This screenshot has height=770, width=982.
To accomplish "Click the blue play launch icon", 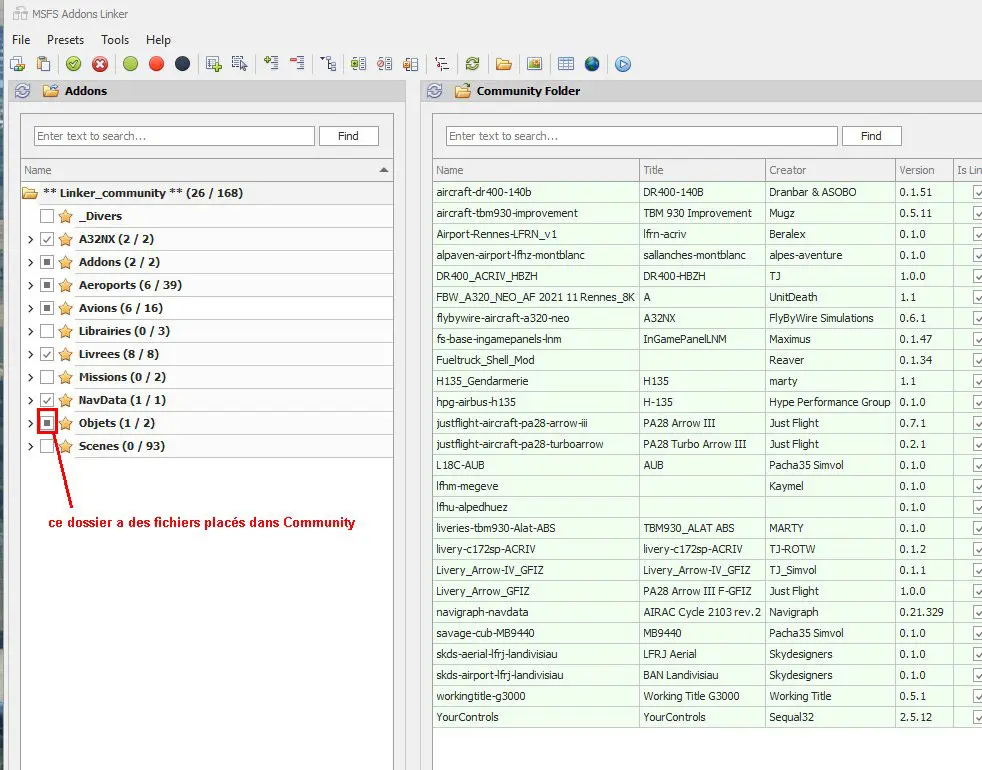I will [623, 64].
